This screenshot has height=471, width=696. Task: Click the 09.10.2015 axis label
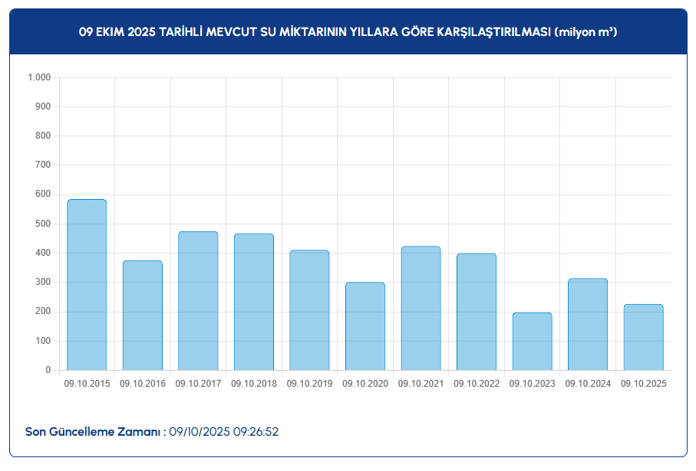pyautogui.click(x=87, y=384)
